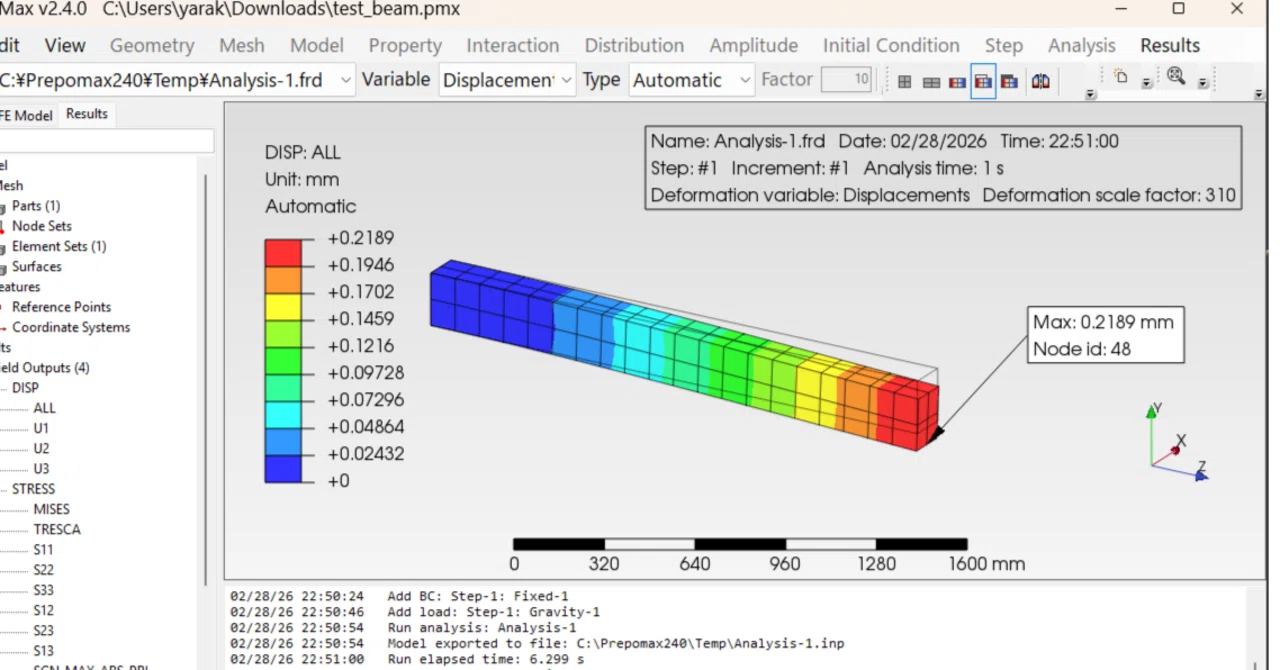This screenshot has height=670, width=1280.
Task: Click the gray two-row wide grid view icon
Action: (931, 81)
